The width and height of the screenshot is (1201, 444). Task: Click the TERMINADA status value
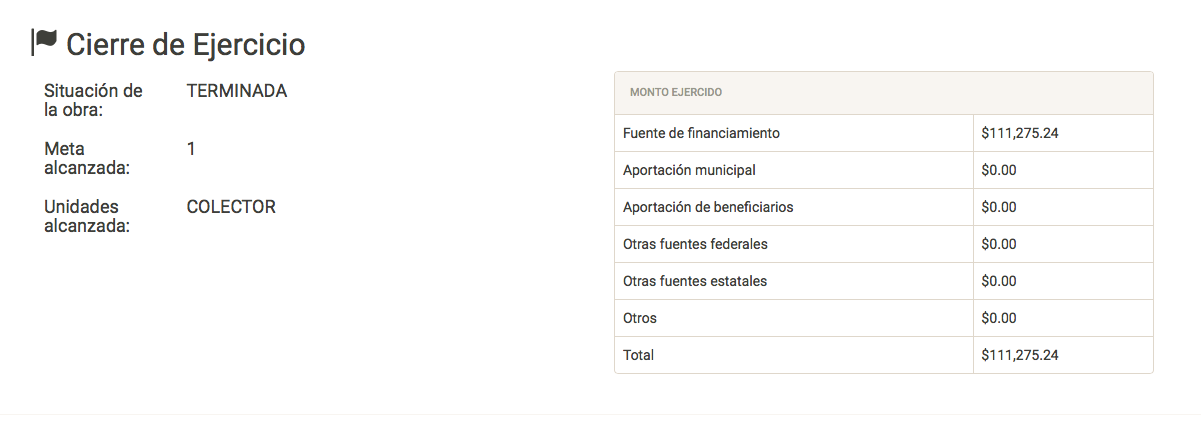(237, 91)
